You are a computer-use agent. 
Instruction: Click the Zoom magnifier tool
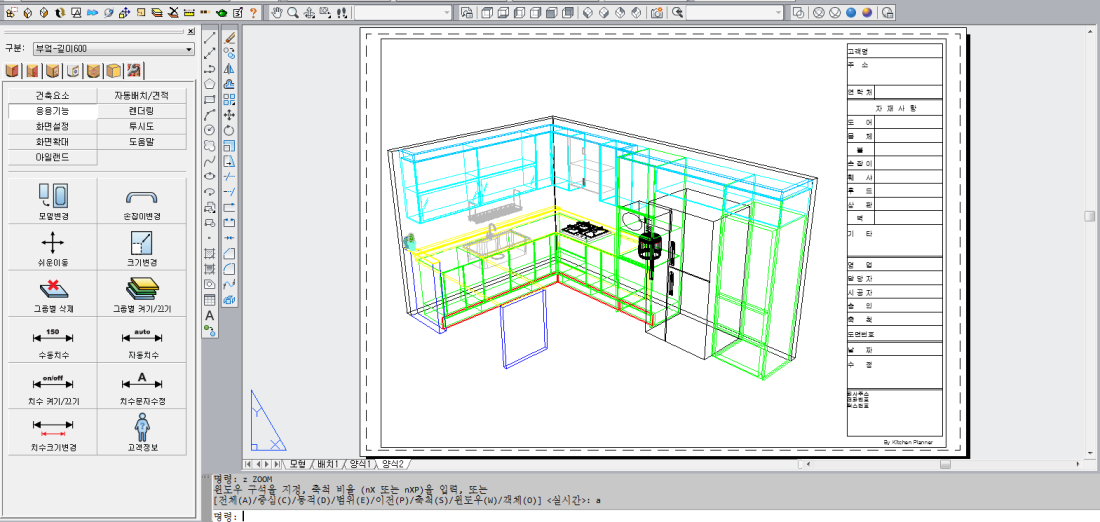[293, 12]
